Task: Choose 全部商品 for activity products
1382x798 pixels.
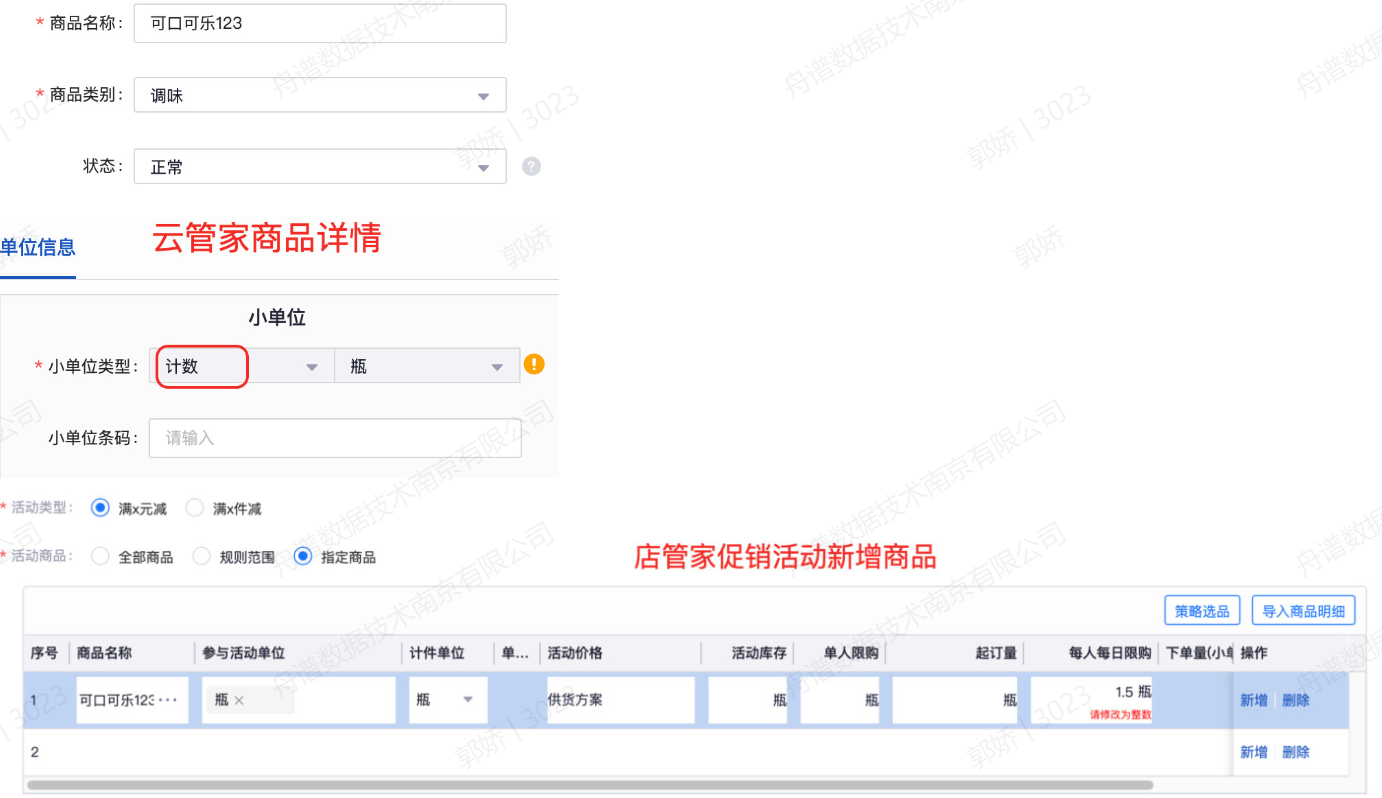Action: 100,557
